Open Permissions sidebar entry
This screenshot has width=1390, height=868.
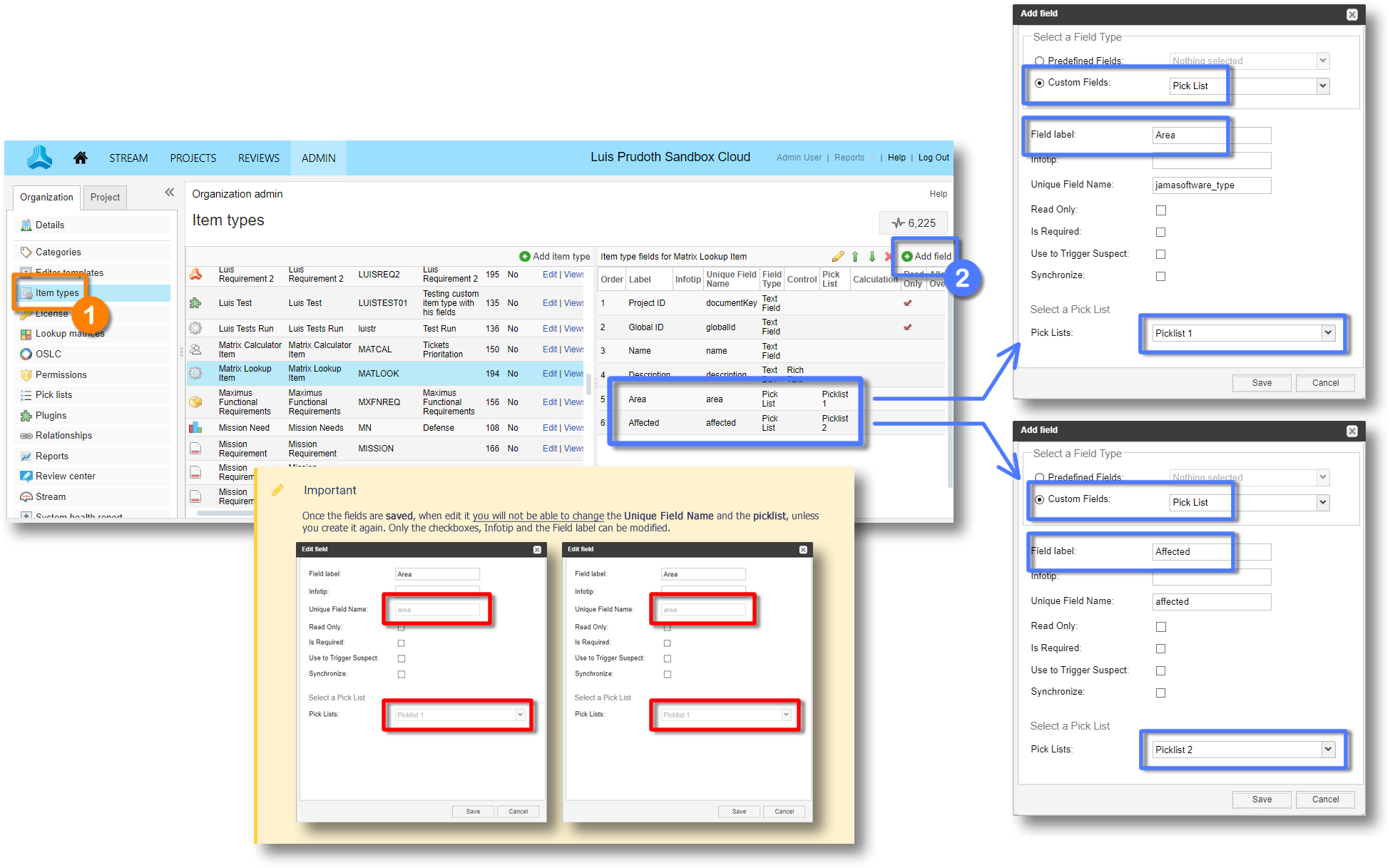point(93,374)
